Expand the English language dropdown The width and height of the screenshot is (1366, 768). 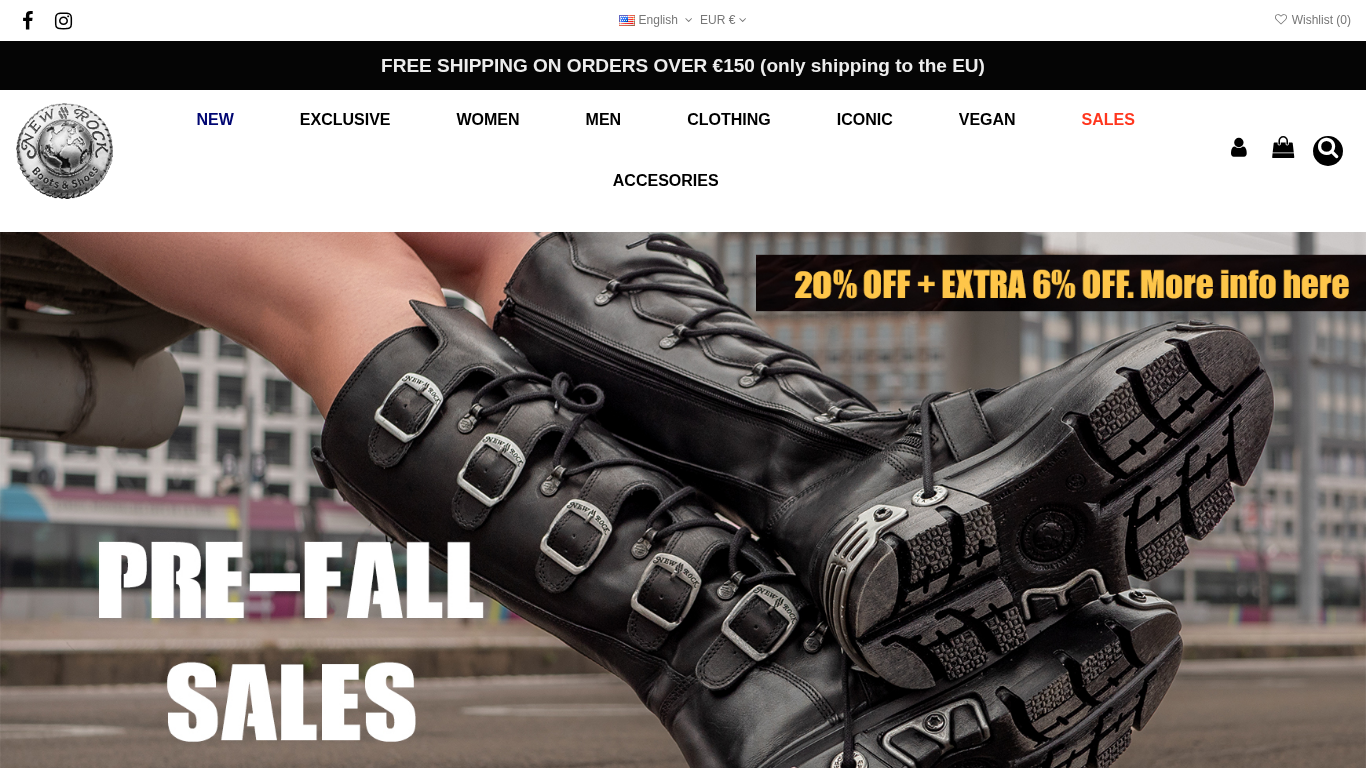click(656, 20)
